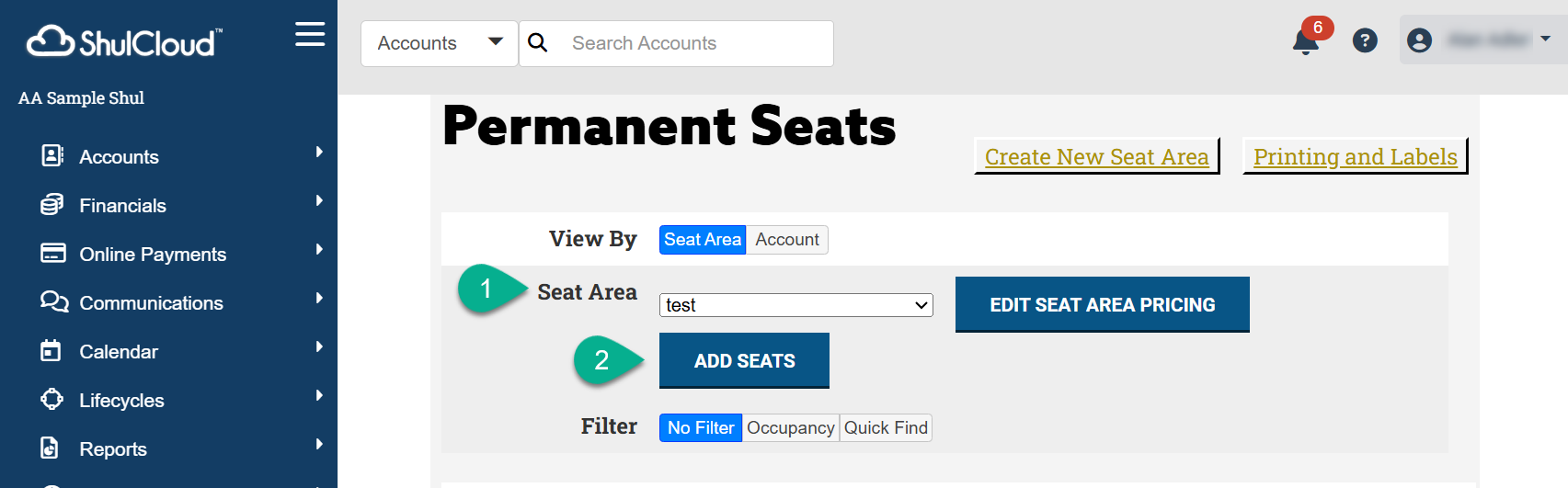Open the help question mark icon
This screenshot has width=1568, height=488.
(1365, 40)
